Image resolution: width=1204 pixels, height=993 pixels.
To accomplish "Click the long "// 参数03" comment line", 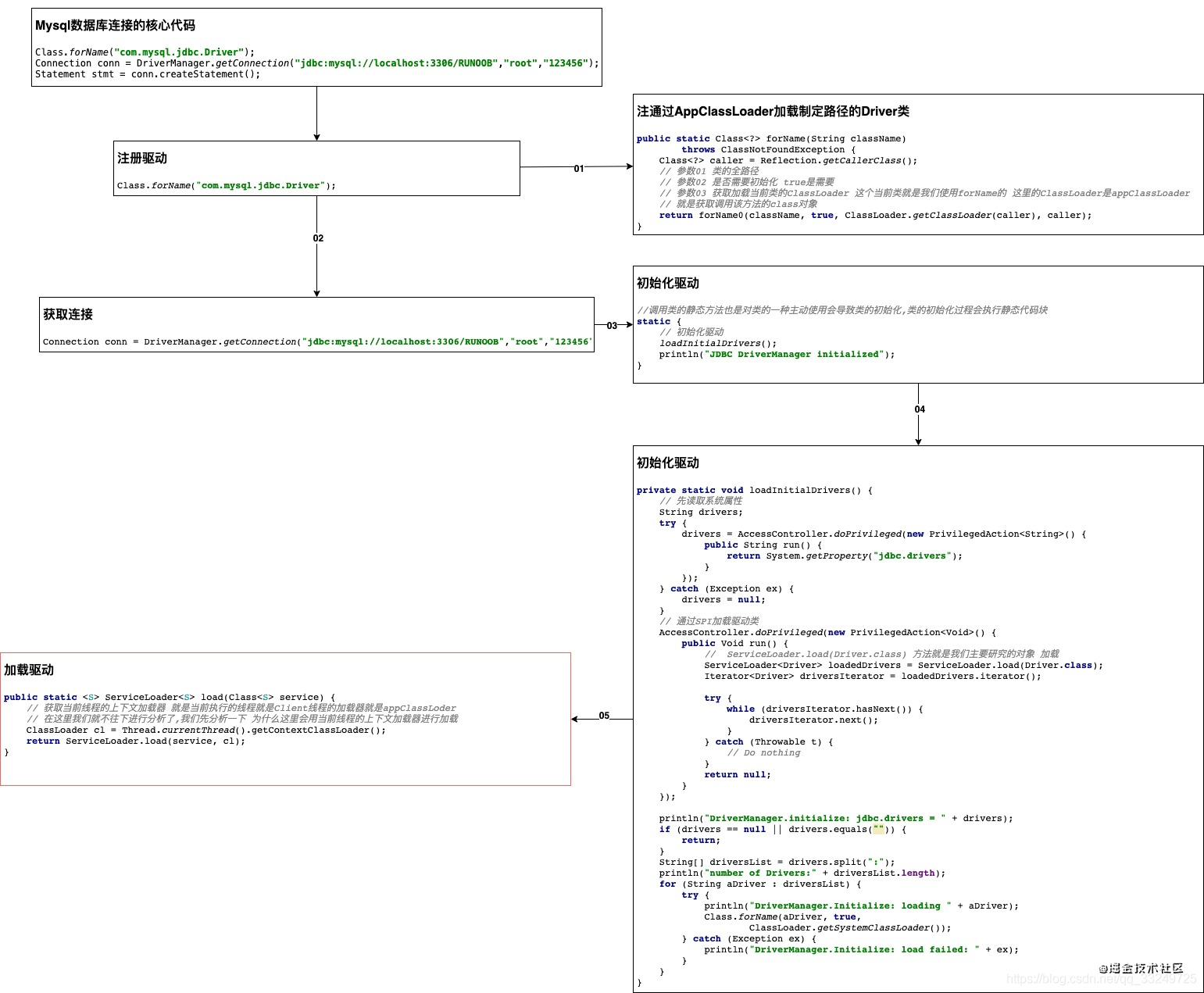I will point(924,193).
